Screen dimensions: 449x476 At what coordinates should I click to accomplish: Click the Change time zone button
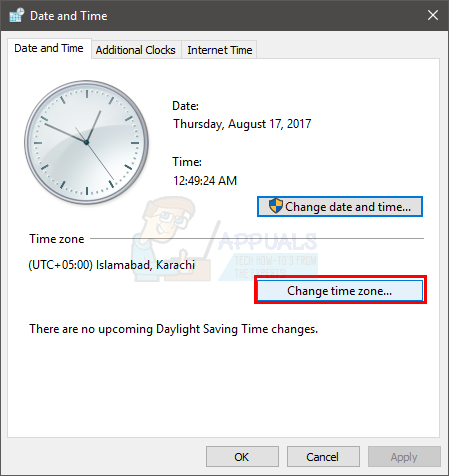340,291
